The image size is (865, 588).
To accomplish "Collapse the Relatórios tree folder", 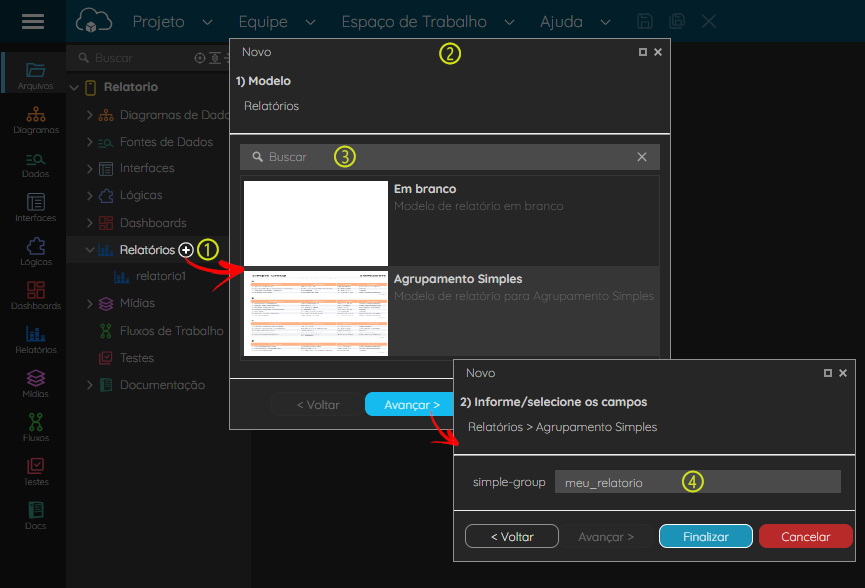I will pyautogui.click(x=89, y=250).
